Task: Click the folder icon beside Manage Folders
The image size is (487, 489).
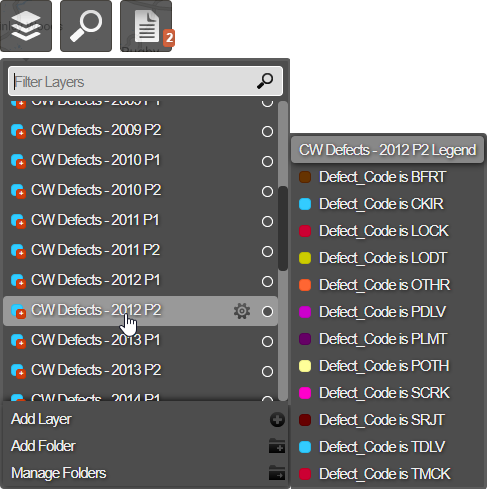Action: (x=277, y=473)
